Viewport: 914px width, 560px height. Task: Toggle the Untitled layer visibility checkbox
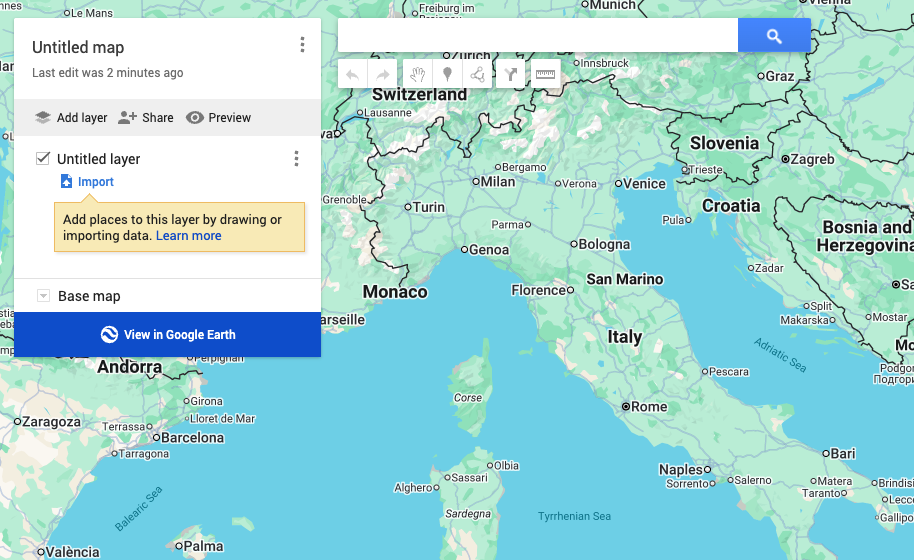tap(43, 159)
